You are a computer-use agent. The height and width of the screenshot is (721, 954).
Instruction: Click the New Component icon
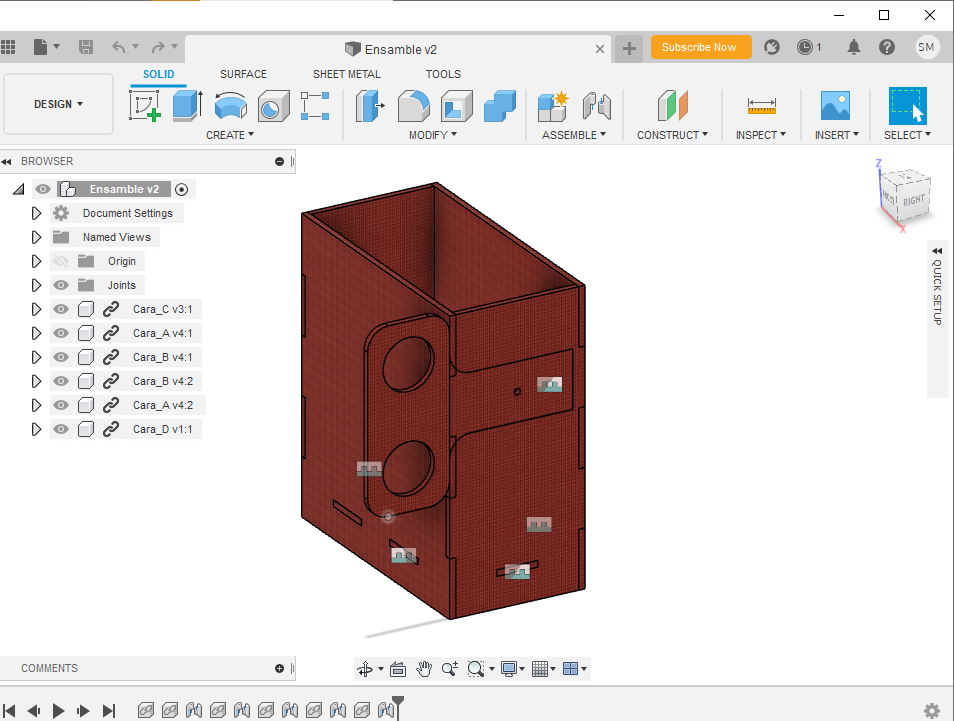pos(553,106)
